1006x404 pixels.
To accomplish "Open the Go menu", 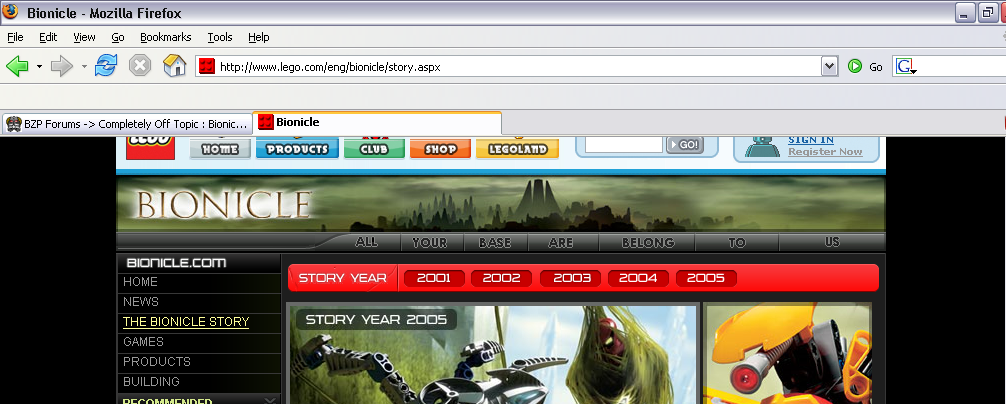I will (118, 37).
